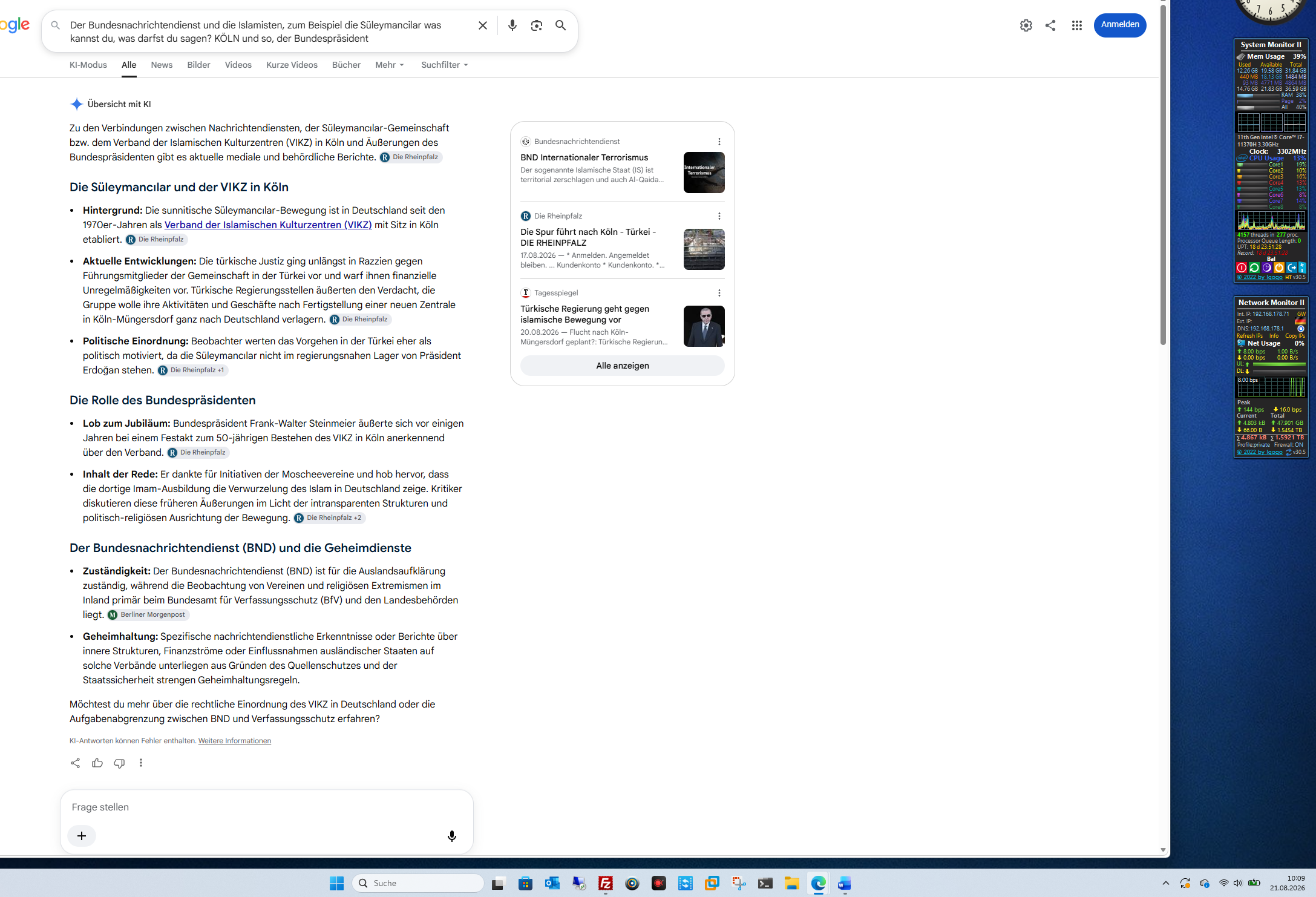Click the Anmelden button
Image resolution: width=1316 pixels, height=897 pixels.
[x=1120, y=25]
